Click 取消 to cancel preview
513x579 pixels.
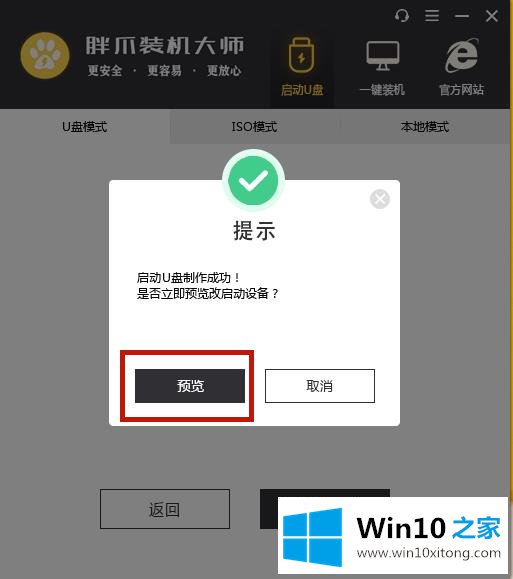coord(320,386)
